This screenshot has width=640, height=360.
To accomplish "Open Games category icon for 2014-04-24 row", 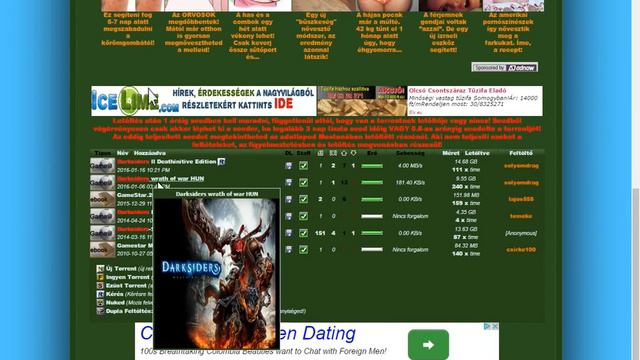I will click(102, 216).
